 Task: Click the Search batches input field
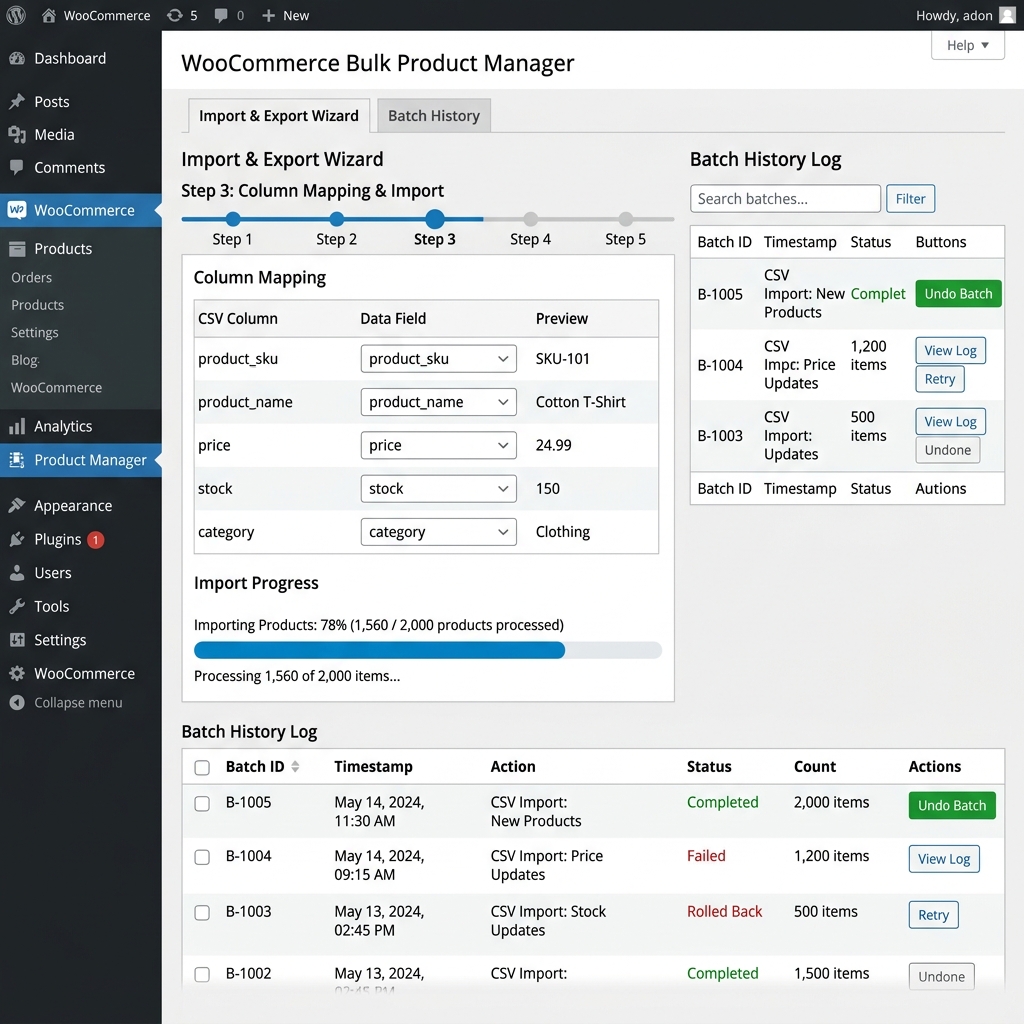[x=785, y=199]
